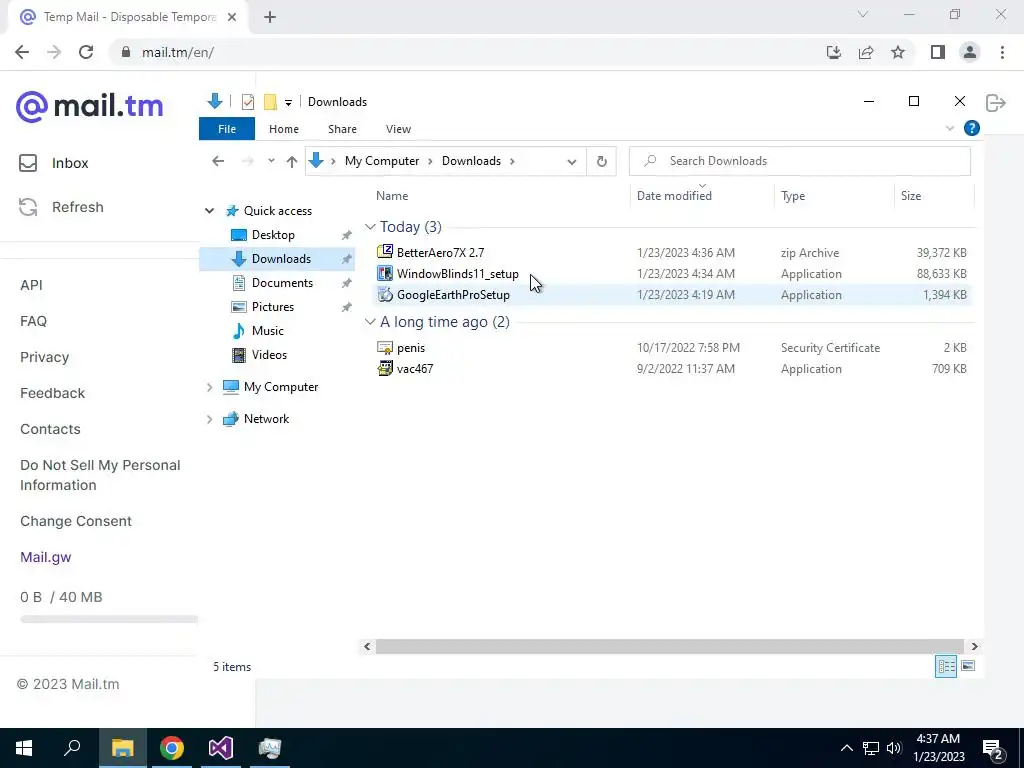Open Chrome three-dot menu
Image resolution: width=1024 pixels, height=768 pixels.
pos(1002,52)
